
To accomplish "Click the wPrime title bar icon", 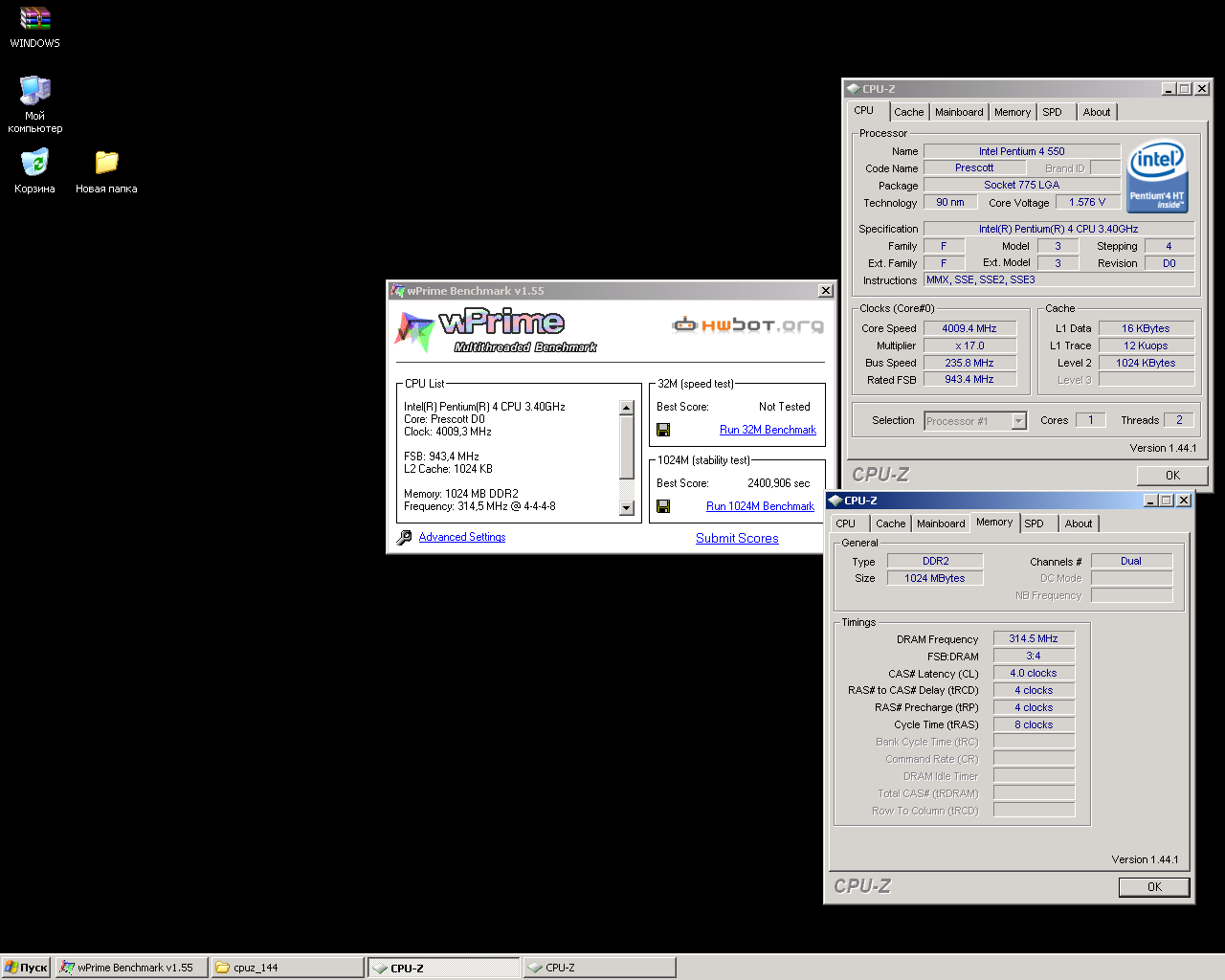I will pos(397,291).
